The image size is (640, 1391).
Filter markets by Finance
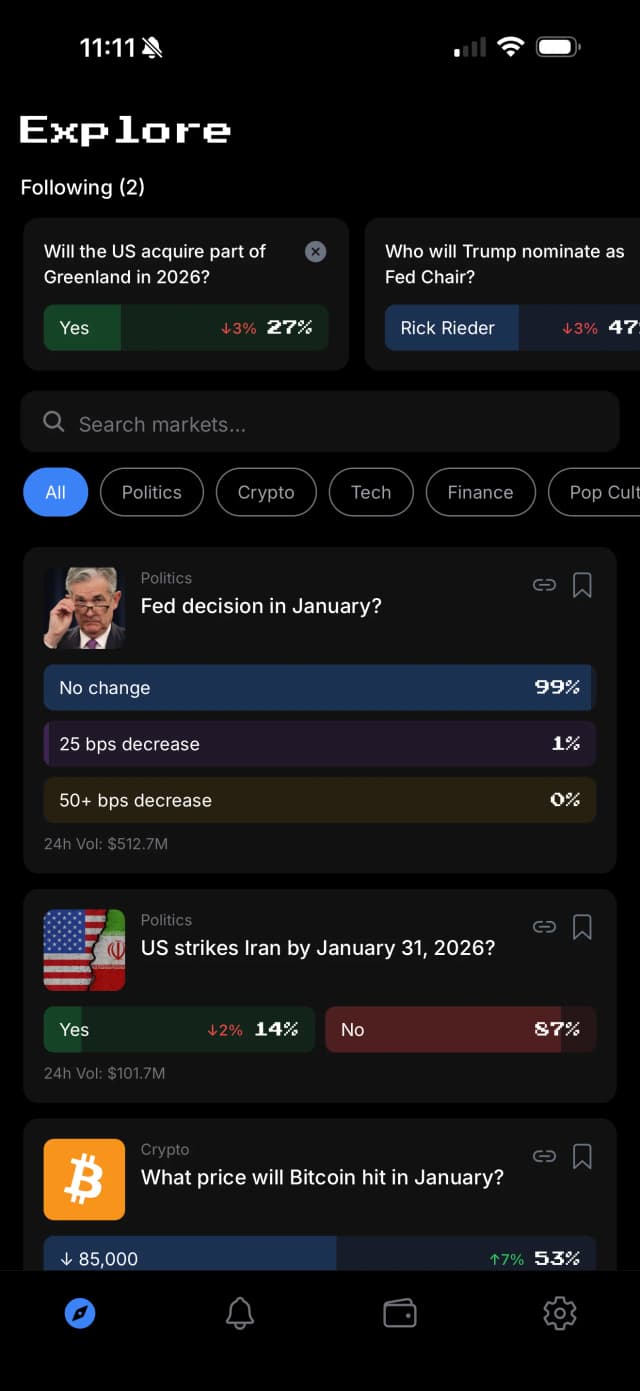click(x=480, y=492)
